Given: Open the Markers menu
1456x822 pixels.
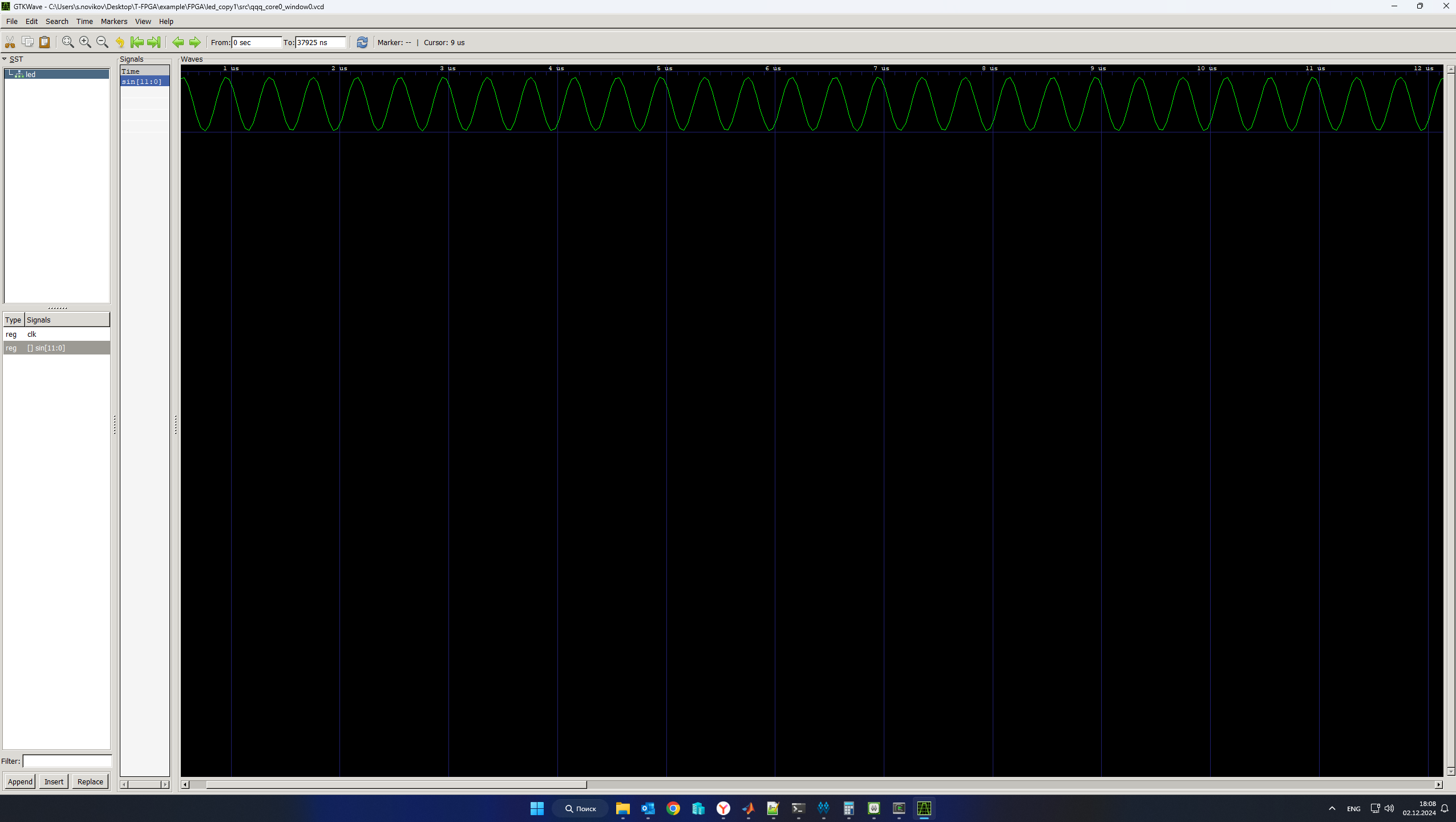Looking at the screenshot, I should pos(114,21).
